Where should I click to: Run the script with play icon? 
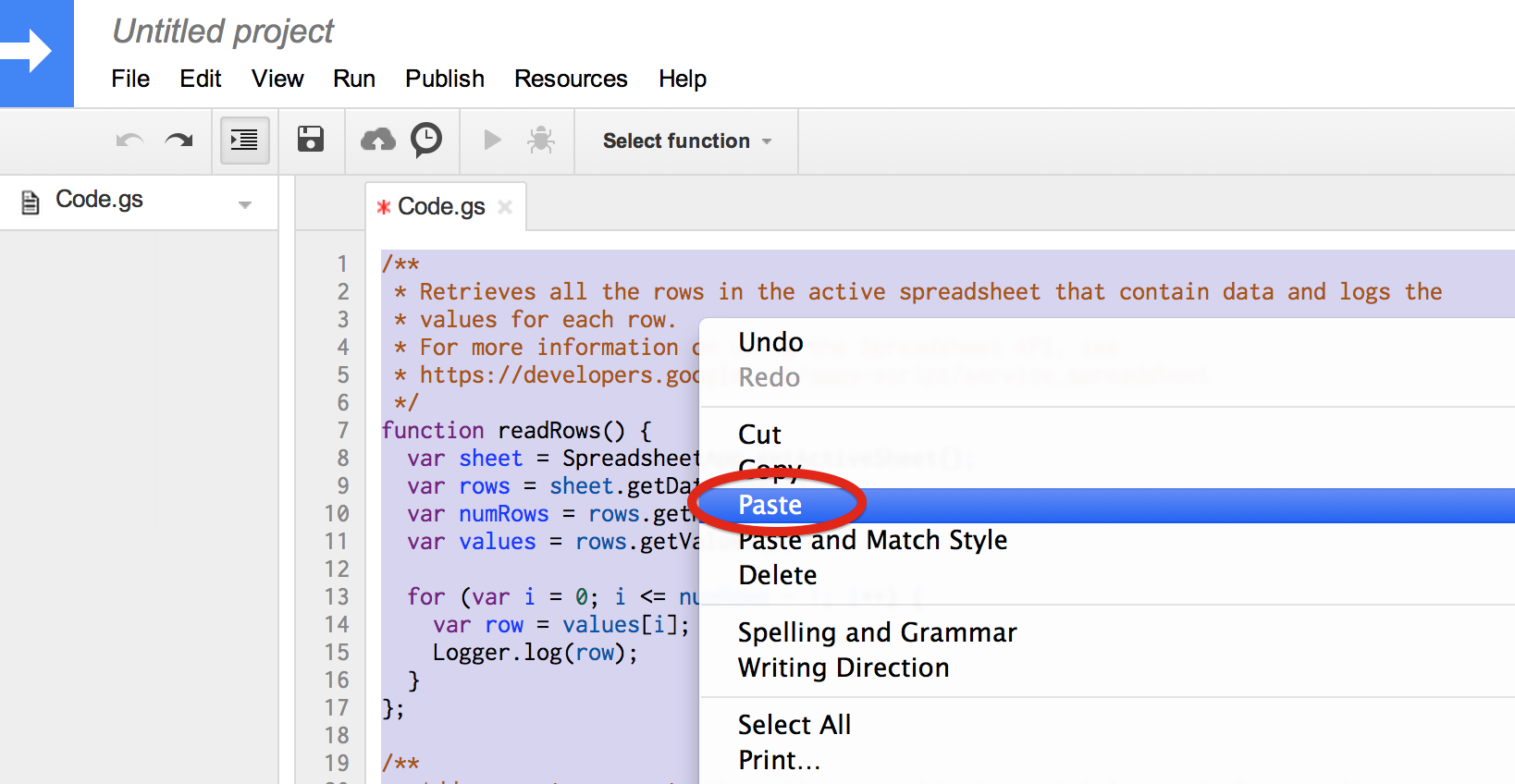(492, 141)
